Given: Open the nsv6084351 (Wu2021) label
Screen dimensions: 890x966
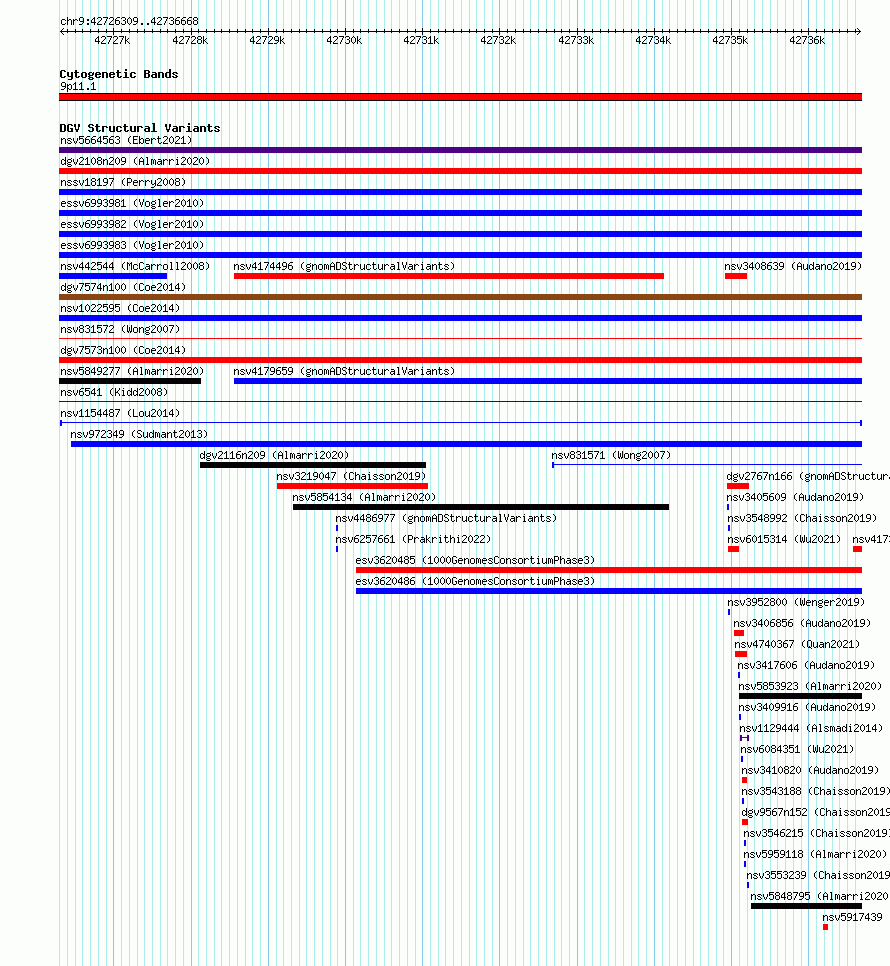Looking at the screenshot, I should pyautogui.click(x=797, y=749).
